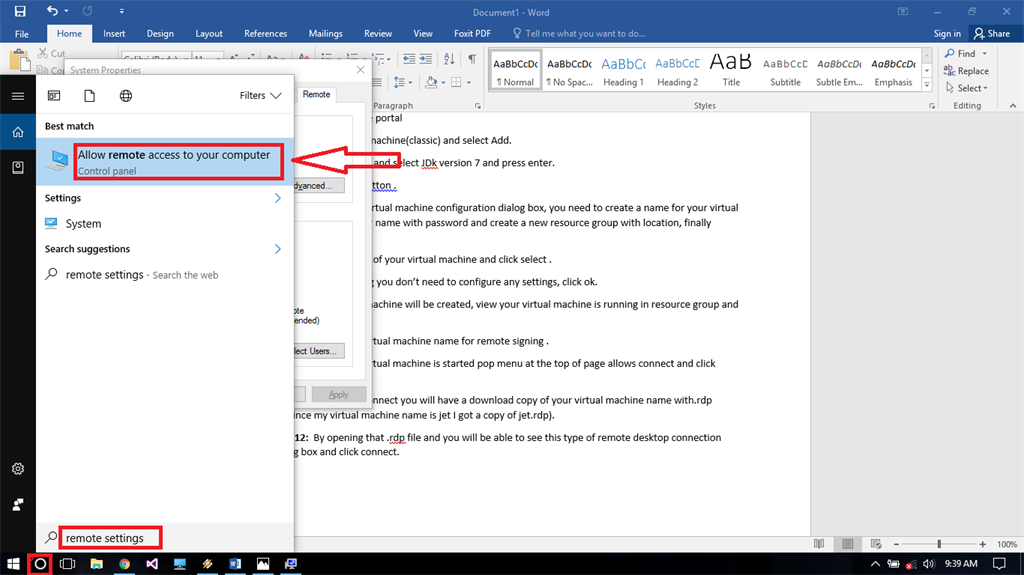
Task: Filter search results by Apps icon
Action: [54, 96]
